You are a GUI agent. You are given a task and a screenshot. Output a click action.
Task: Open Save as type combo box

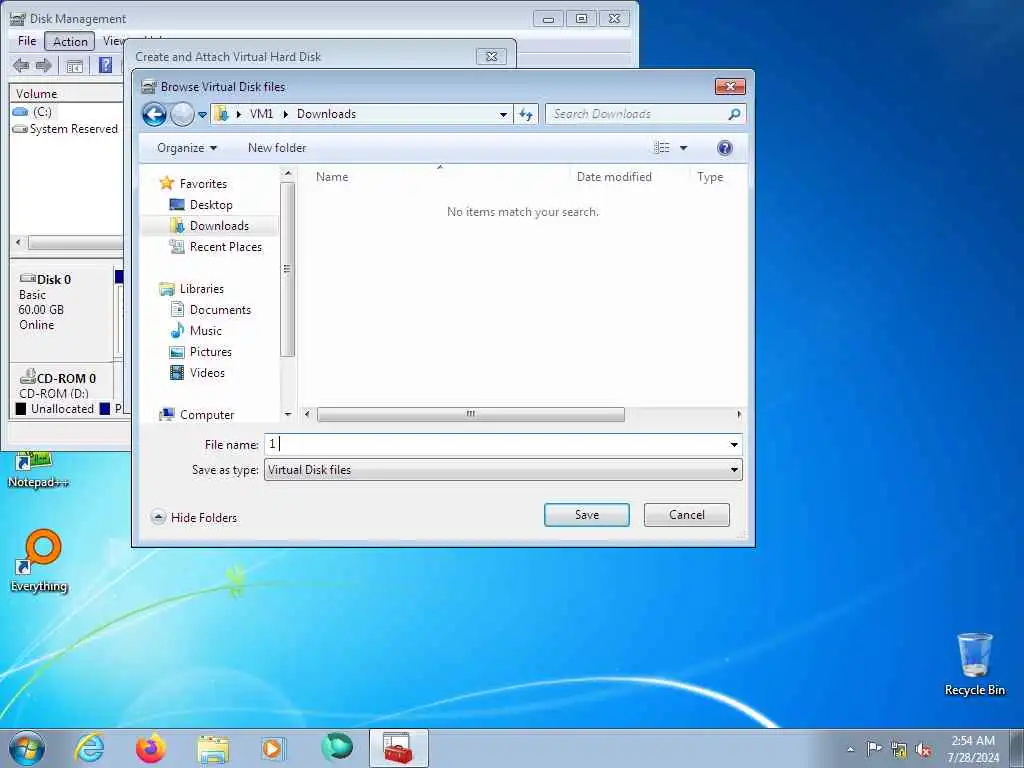point(503,470)
